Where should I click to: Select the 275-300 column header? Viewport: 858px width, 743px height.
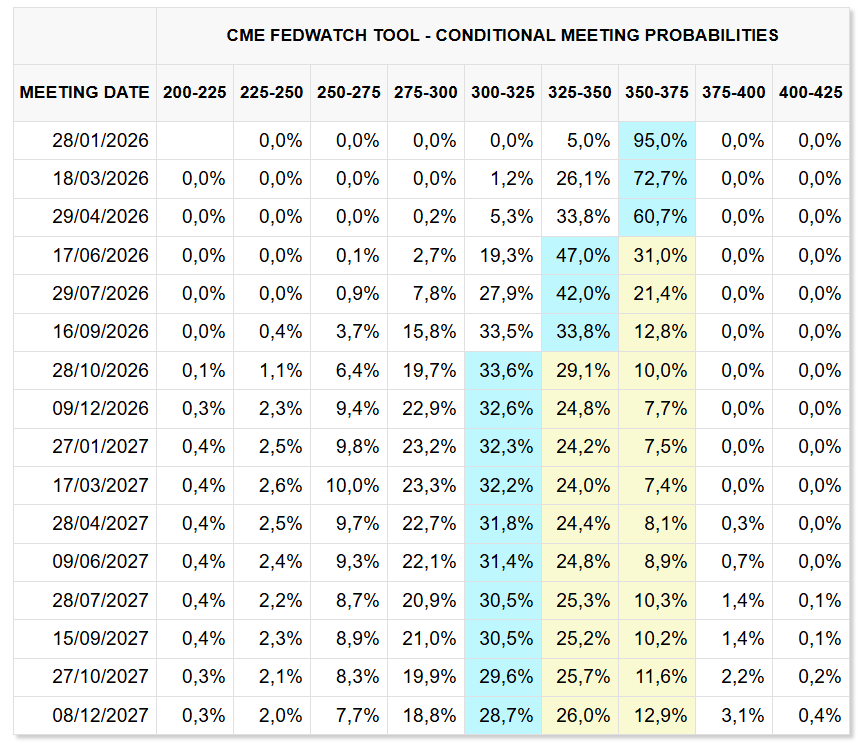coord(426,92)
